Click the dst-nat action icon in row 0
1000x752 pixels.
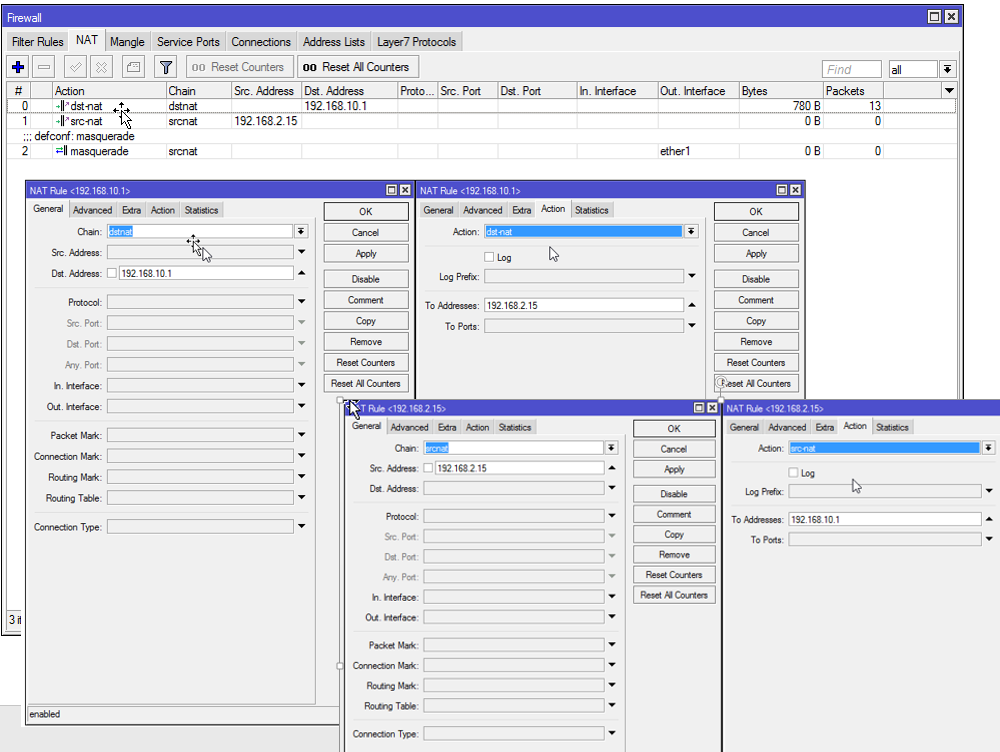coord(62,106)
